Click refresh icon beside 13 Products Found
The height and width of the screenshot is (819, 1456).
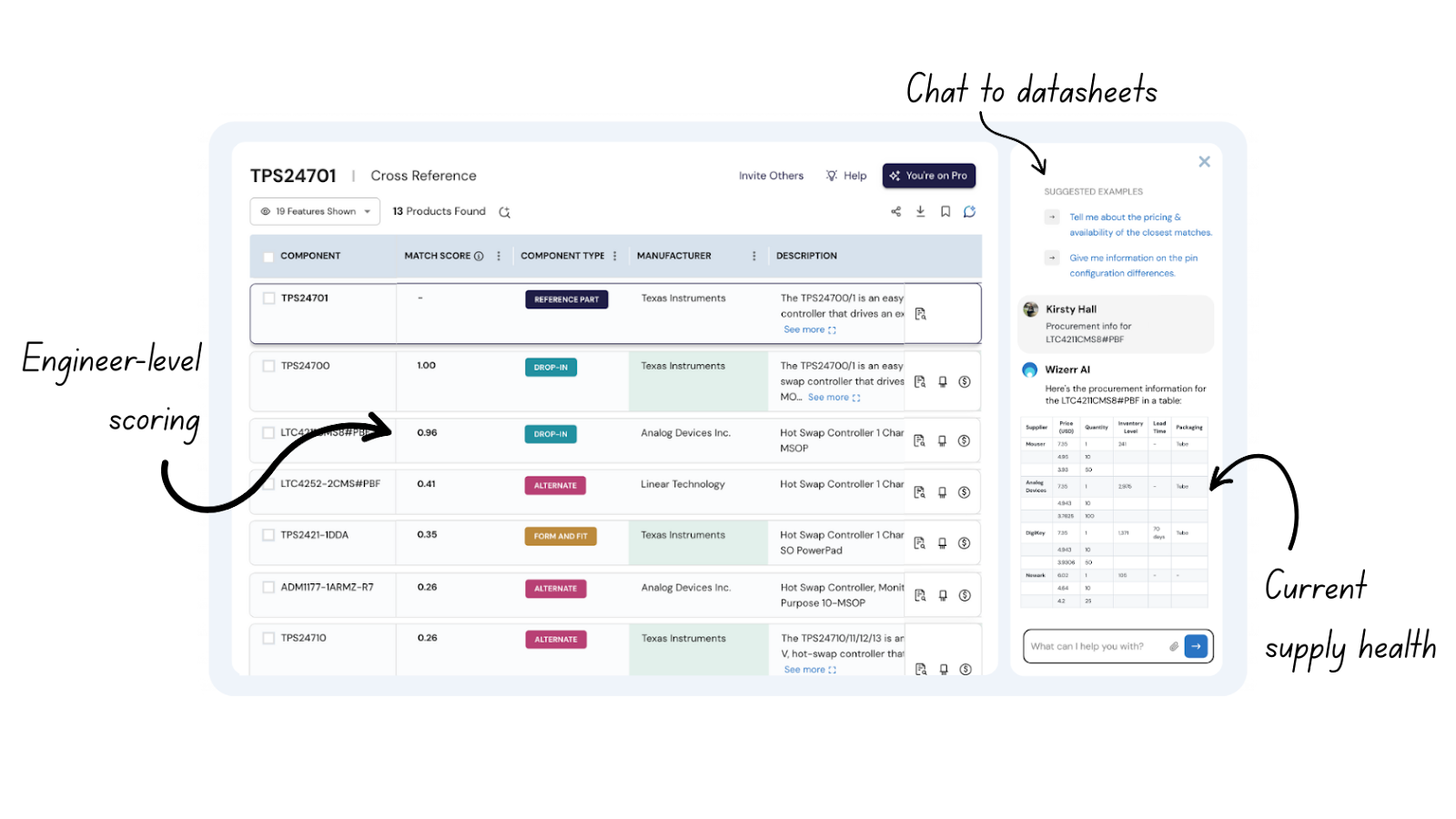[505, 212]
